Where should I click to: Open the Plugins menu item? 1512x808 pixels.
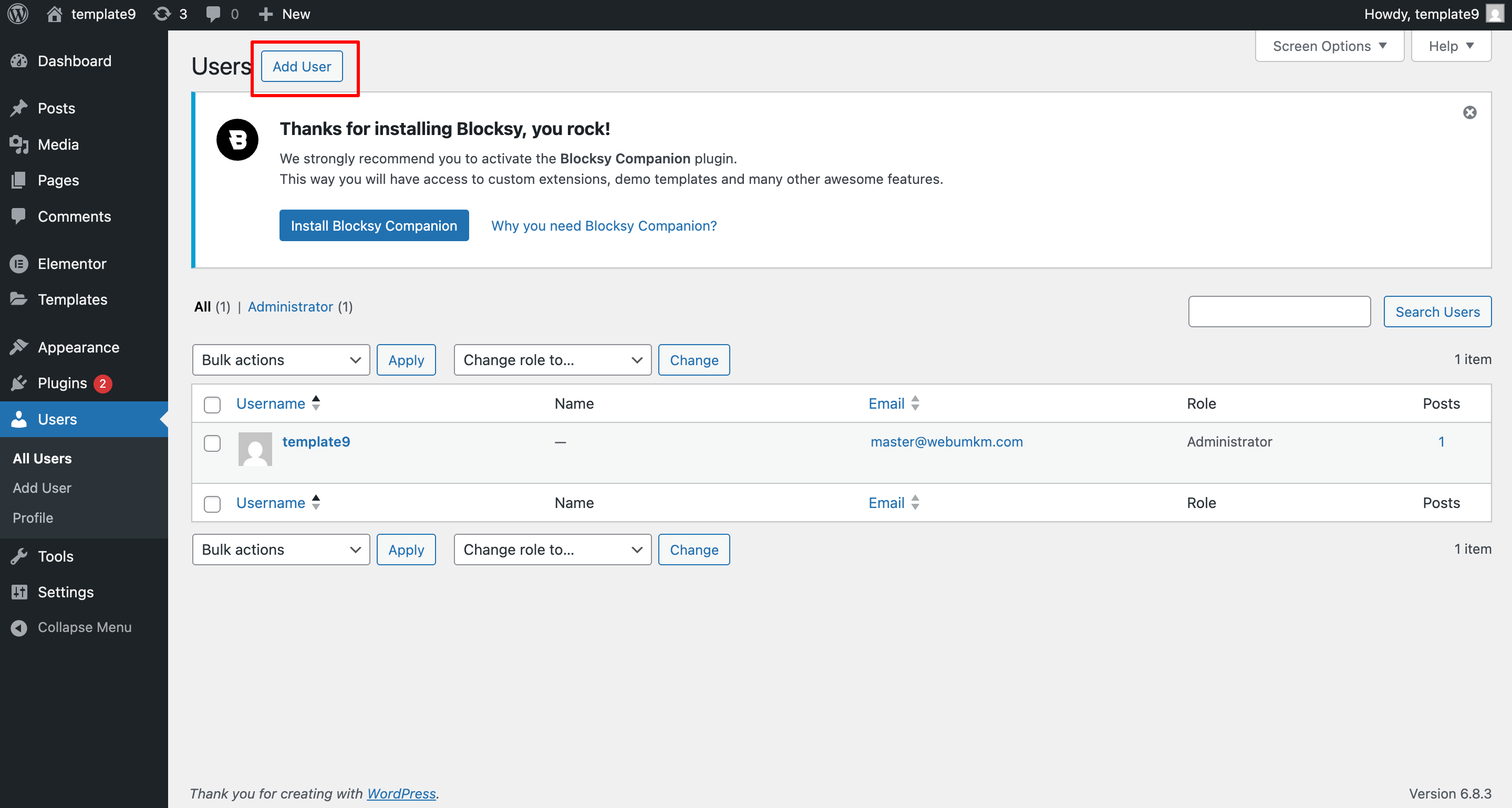click(x=62, y=383)
